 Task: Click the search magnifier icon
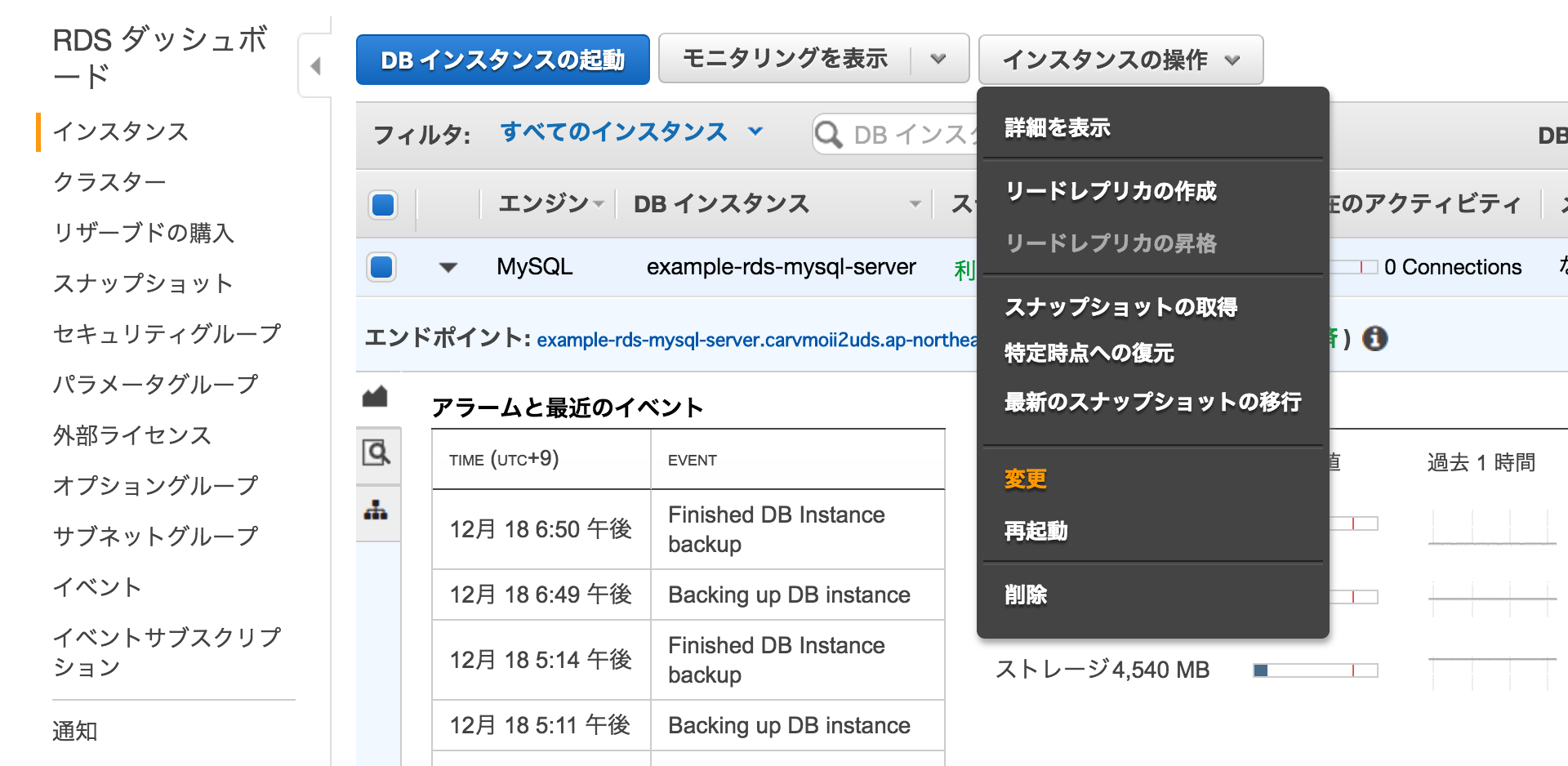pyautogui.click(x=828, y=134)
